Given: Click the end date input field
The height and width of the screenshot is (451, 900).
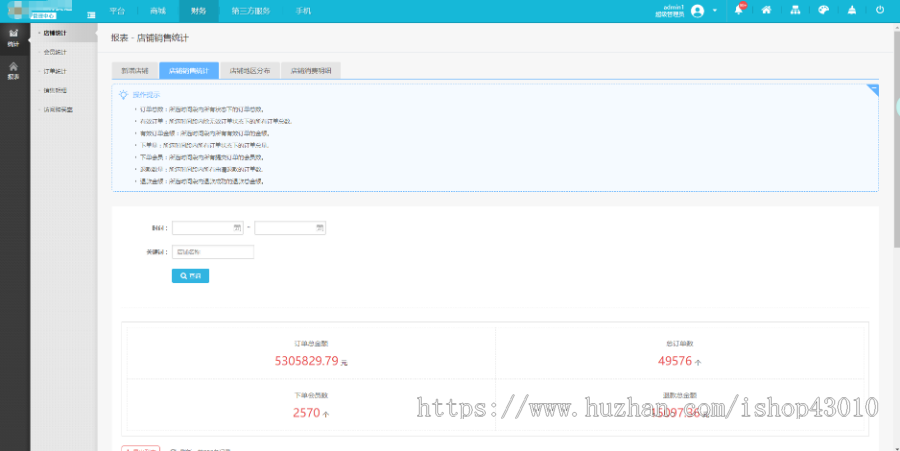Looking at the screenshot, I should 290,228.
